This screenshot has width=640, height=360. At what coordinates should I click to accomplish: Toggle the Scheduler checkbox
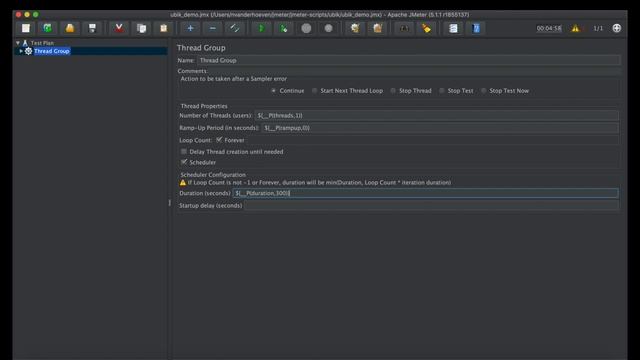click(x=184, y=162)
